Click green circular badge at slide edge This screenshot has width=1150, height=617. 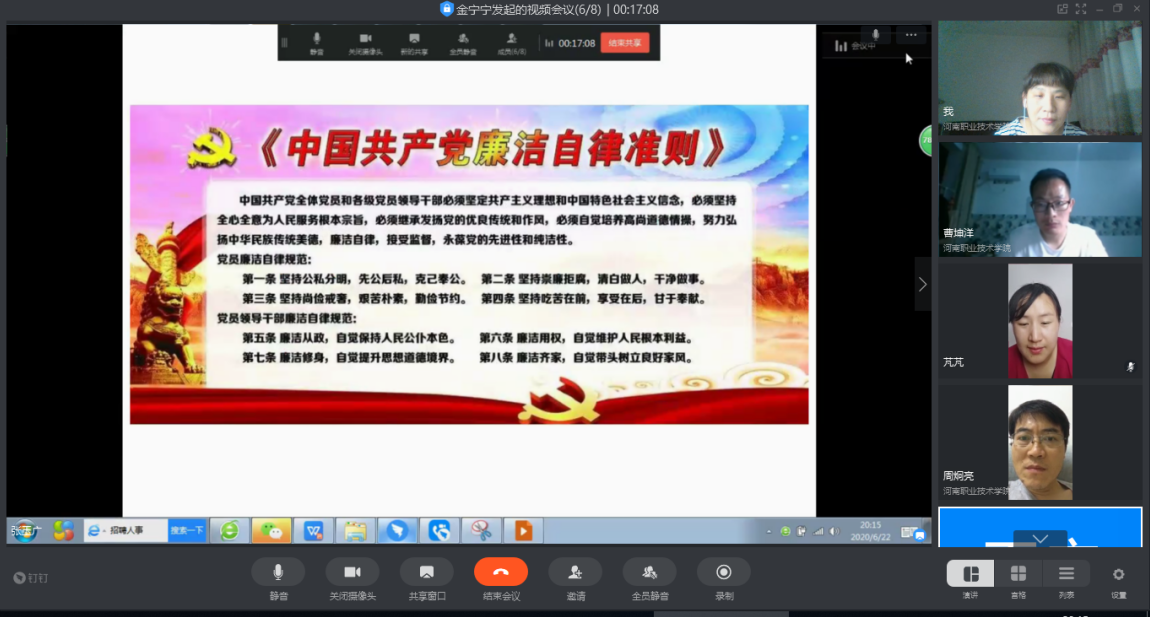pyautogui.click(x=926, y=140)
